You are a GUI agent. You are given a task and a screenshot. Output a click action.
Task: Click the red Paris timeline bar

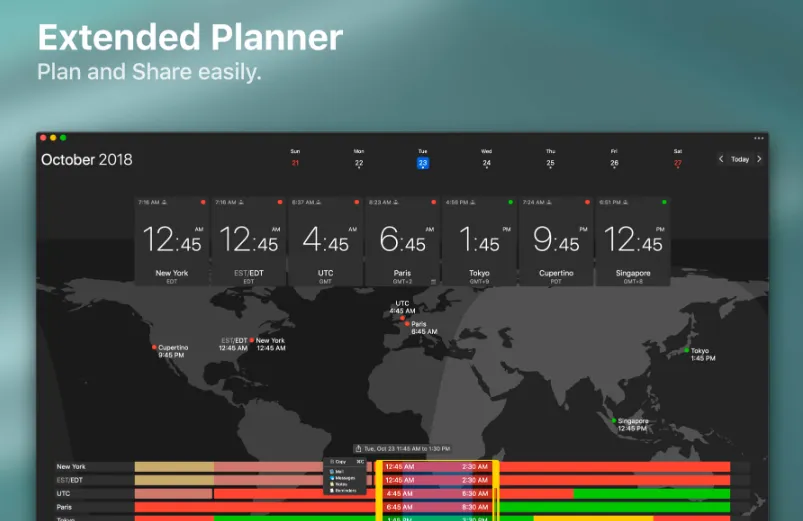point(255,507)
